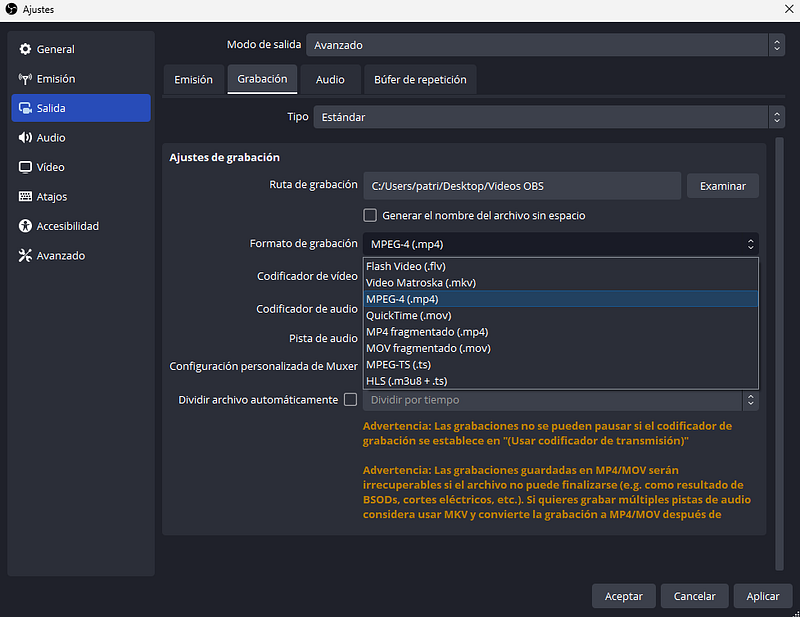Click the Ajustes de grabación heading

click(x=224, y=157)
